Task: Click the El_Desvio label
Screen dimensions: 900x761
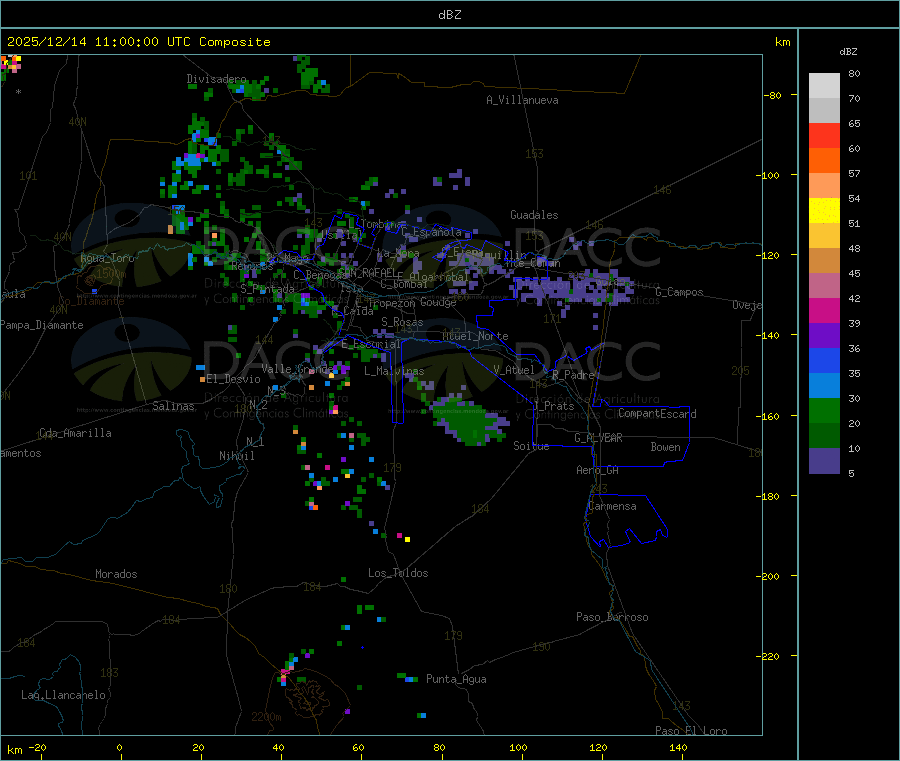Action: click(x=233, y=379)
